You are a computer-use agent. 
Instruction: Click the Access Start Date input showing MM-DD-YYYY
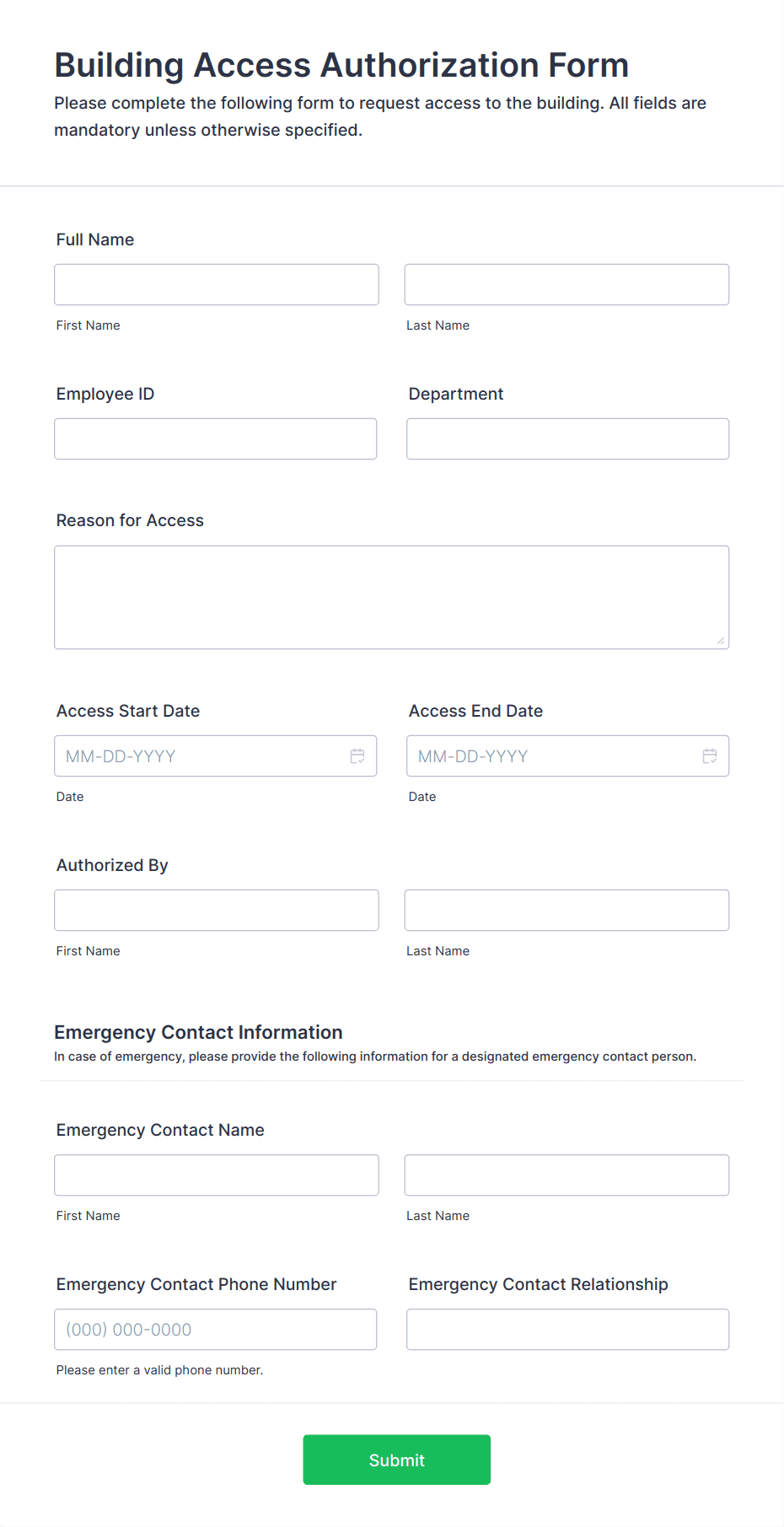(194, 756)
